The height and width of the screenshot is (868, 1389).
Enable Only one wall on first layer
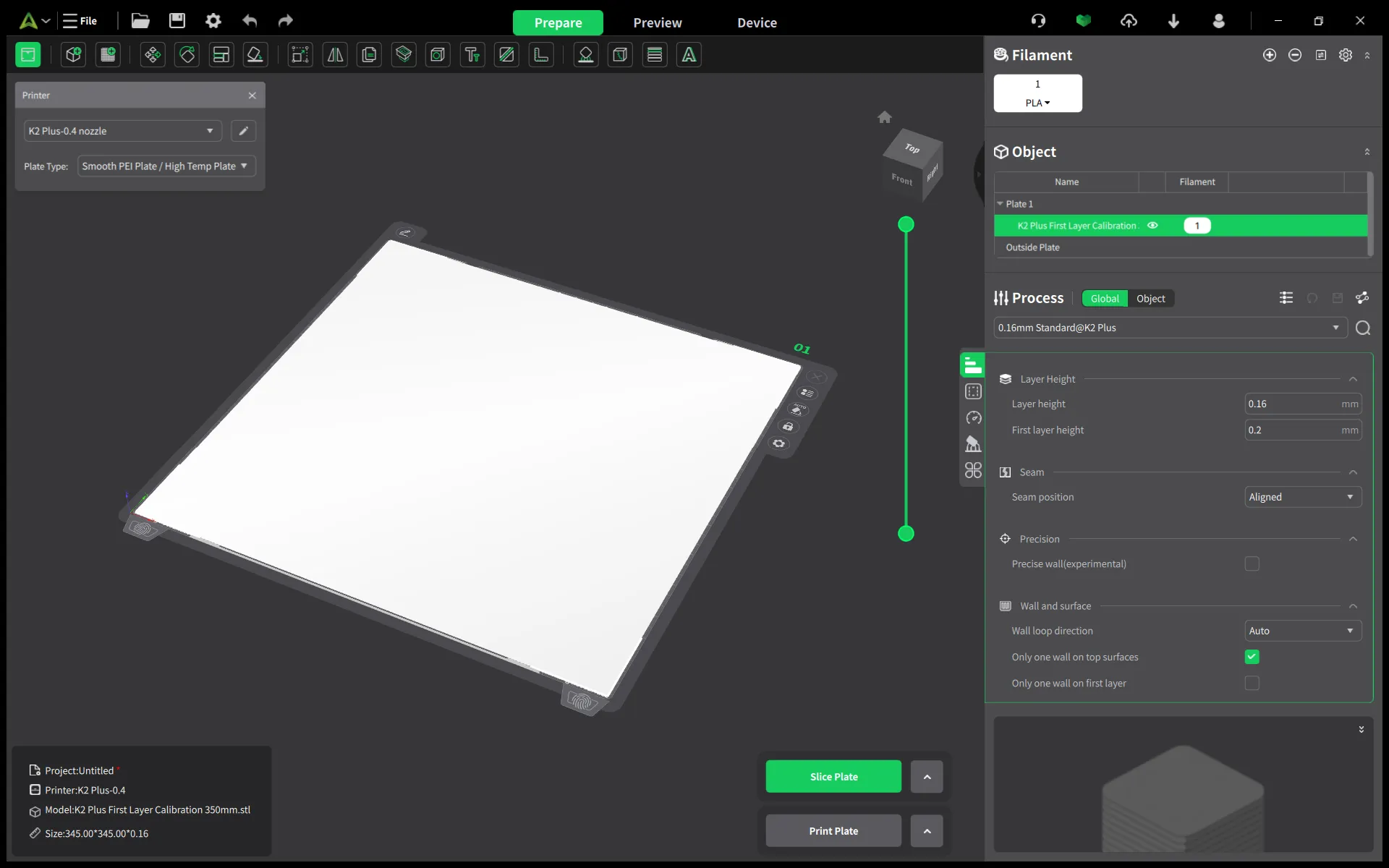point(1252,683)
